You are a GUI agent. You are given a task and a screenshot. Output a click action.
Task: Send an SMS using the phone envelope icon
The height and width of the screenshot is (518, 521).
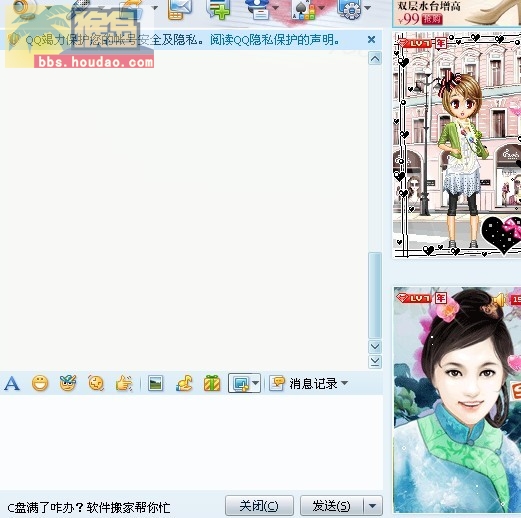[180, 9]
